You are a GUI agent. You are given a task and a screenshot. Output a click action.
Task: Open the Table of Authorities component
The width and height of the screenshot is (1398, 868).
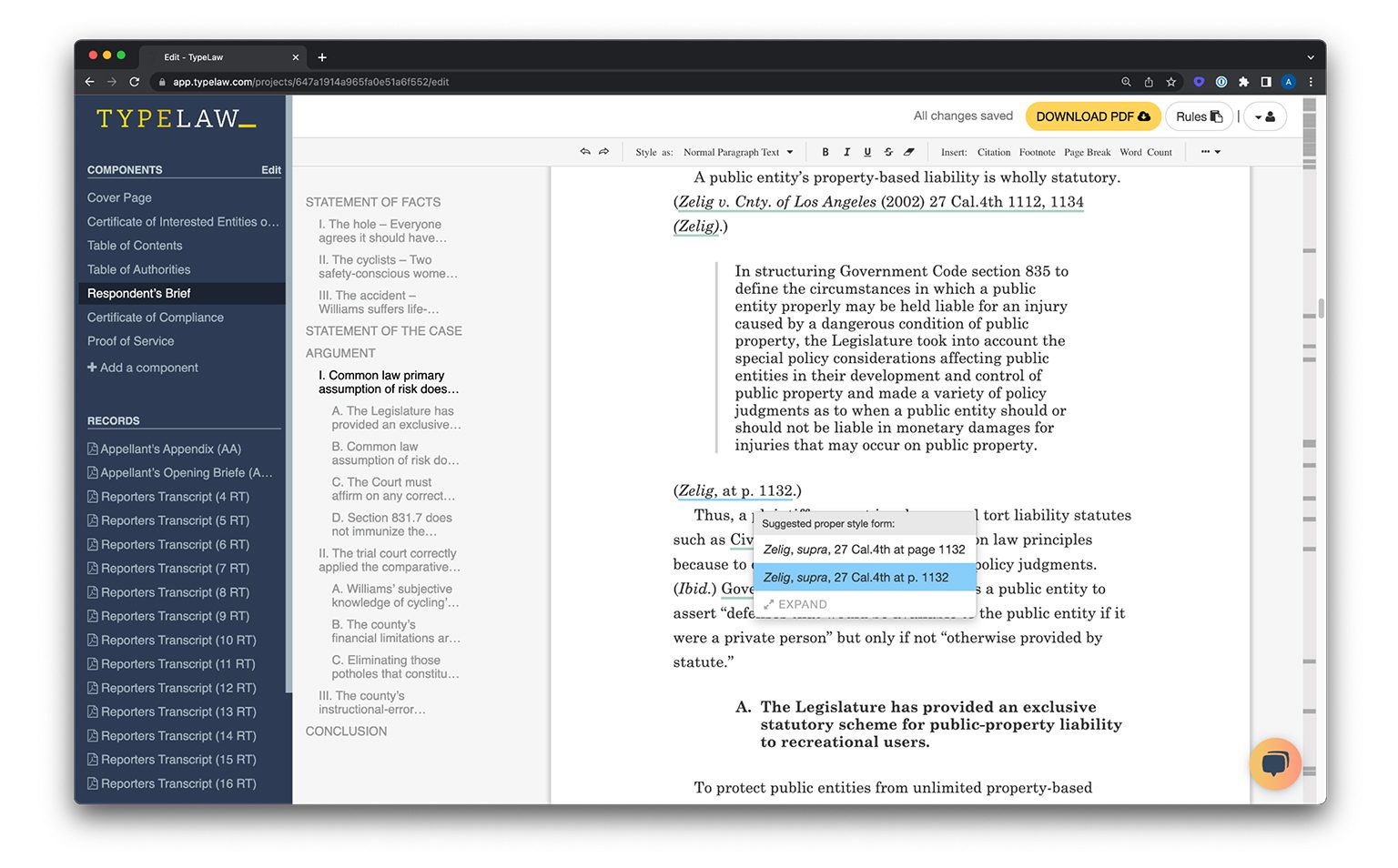pos(139,269)
